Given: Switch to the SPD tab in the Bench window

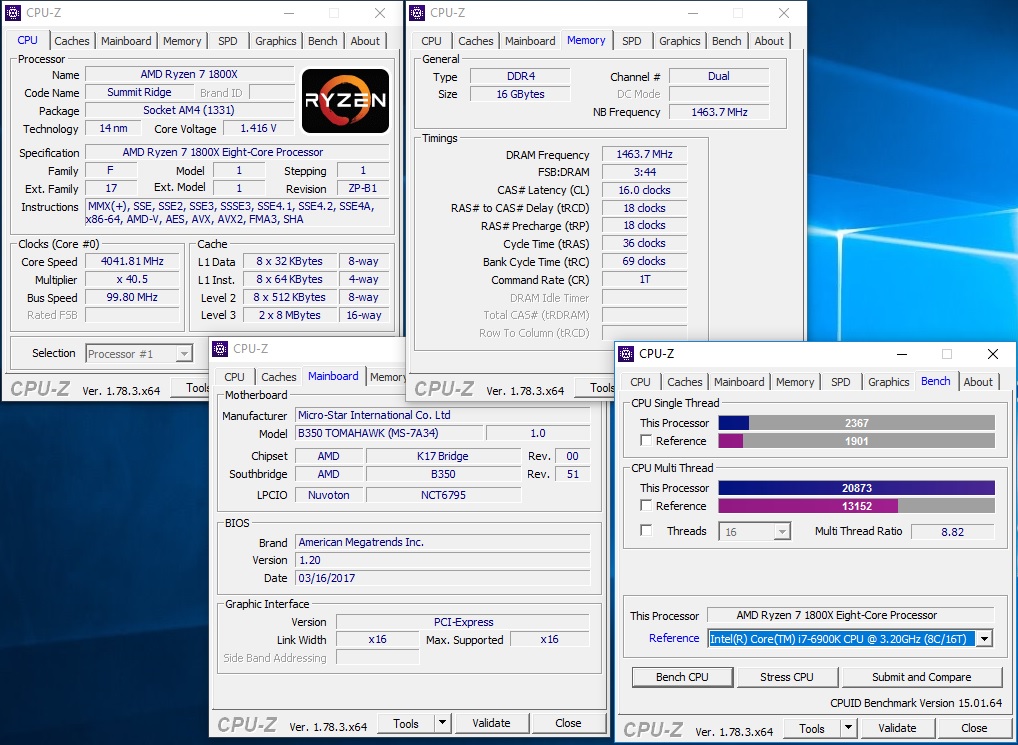Looking at the screenshot, I should (x=841, y=382).
